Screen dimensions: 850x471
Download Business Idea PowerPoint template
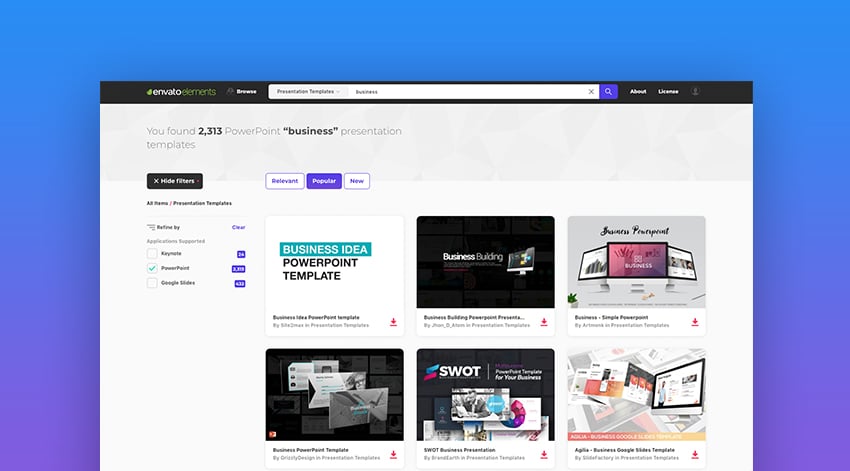(x=393, y=322)
